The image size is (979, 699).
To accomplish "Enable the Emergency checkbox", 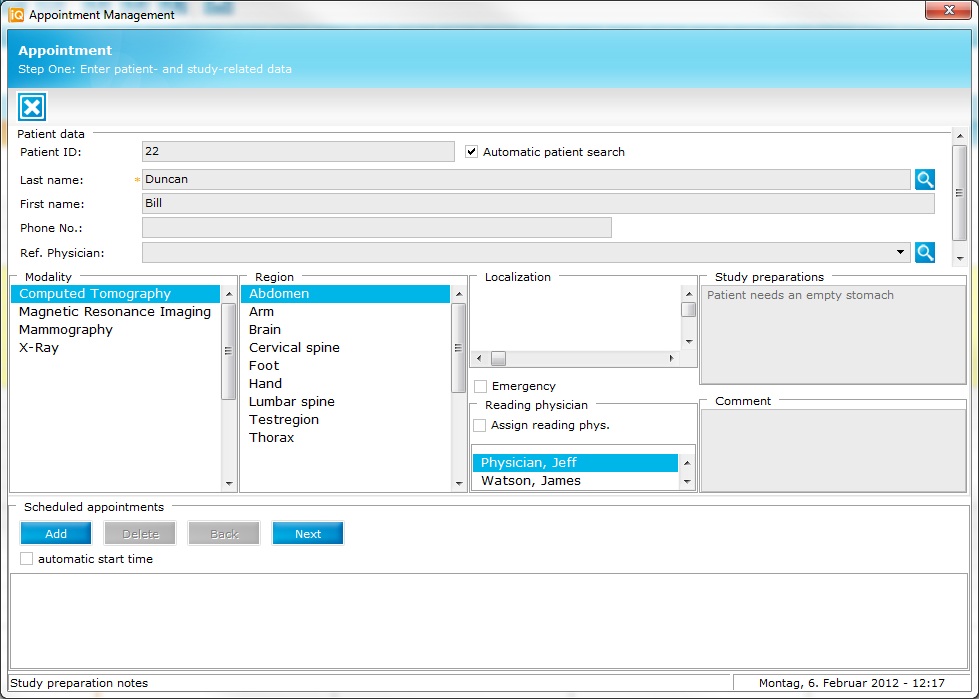I will (x=481, y=386).
